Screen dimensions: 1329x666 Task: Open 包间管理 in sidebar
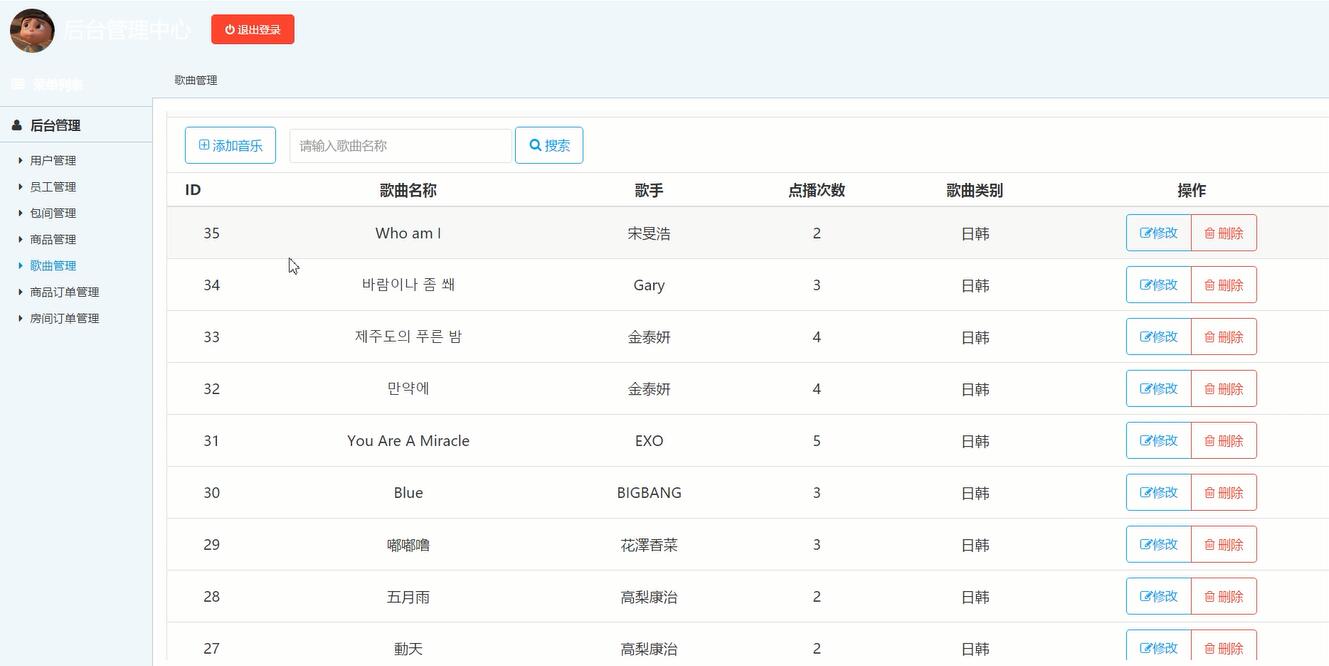(x=53, y=213)
